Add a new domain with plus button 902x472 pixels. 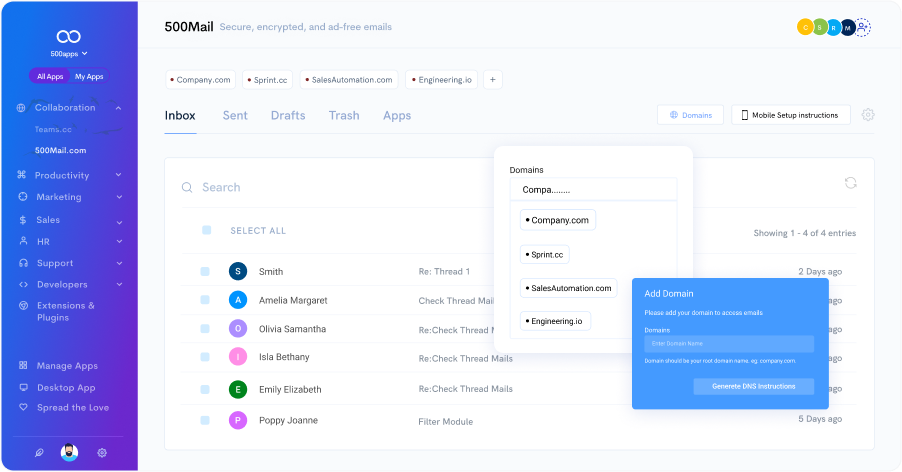click(492, 80)
